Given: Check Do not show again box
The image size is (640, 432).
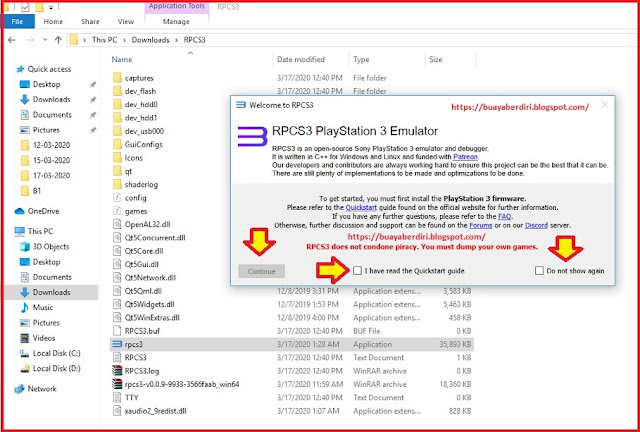Looking at the screenshot, I should click(x=539, y=271).
